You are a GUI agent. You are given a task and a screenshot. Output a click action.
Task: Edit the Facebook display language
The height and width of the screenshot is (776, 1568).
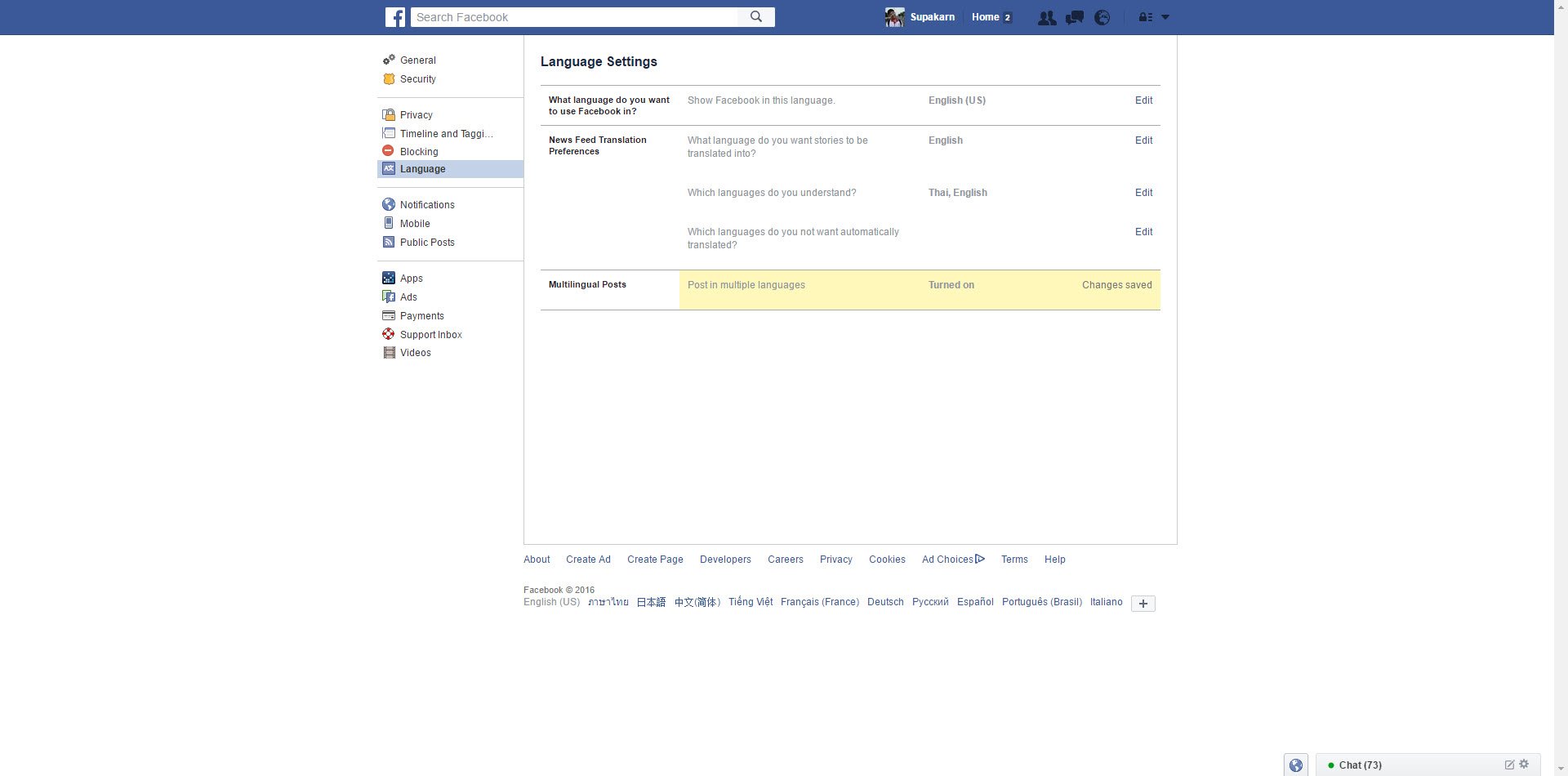click(1143, 100)
